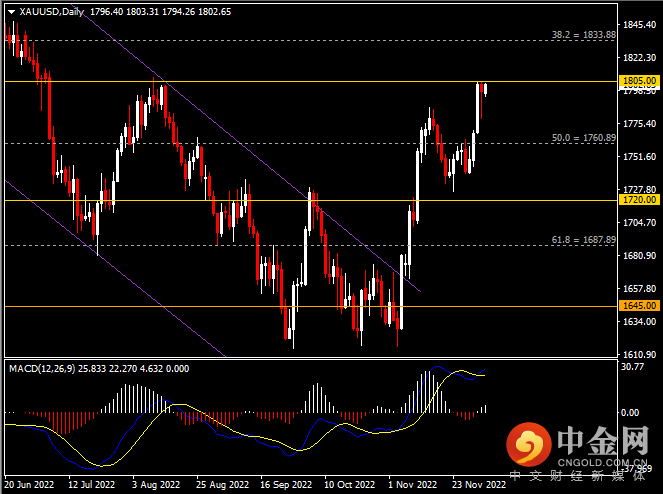Image resolution: width=663 pixels, height=494 pixels.
Task: Click the 38.2 = 1833.88 Fibonacci label
Action: (582, 34)
